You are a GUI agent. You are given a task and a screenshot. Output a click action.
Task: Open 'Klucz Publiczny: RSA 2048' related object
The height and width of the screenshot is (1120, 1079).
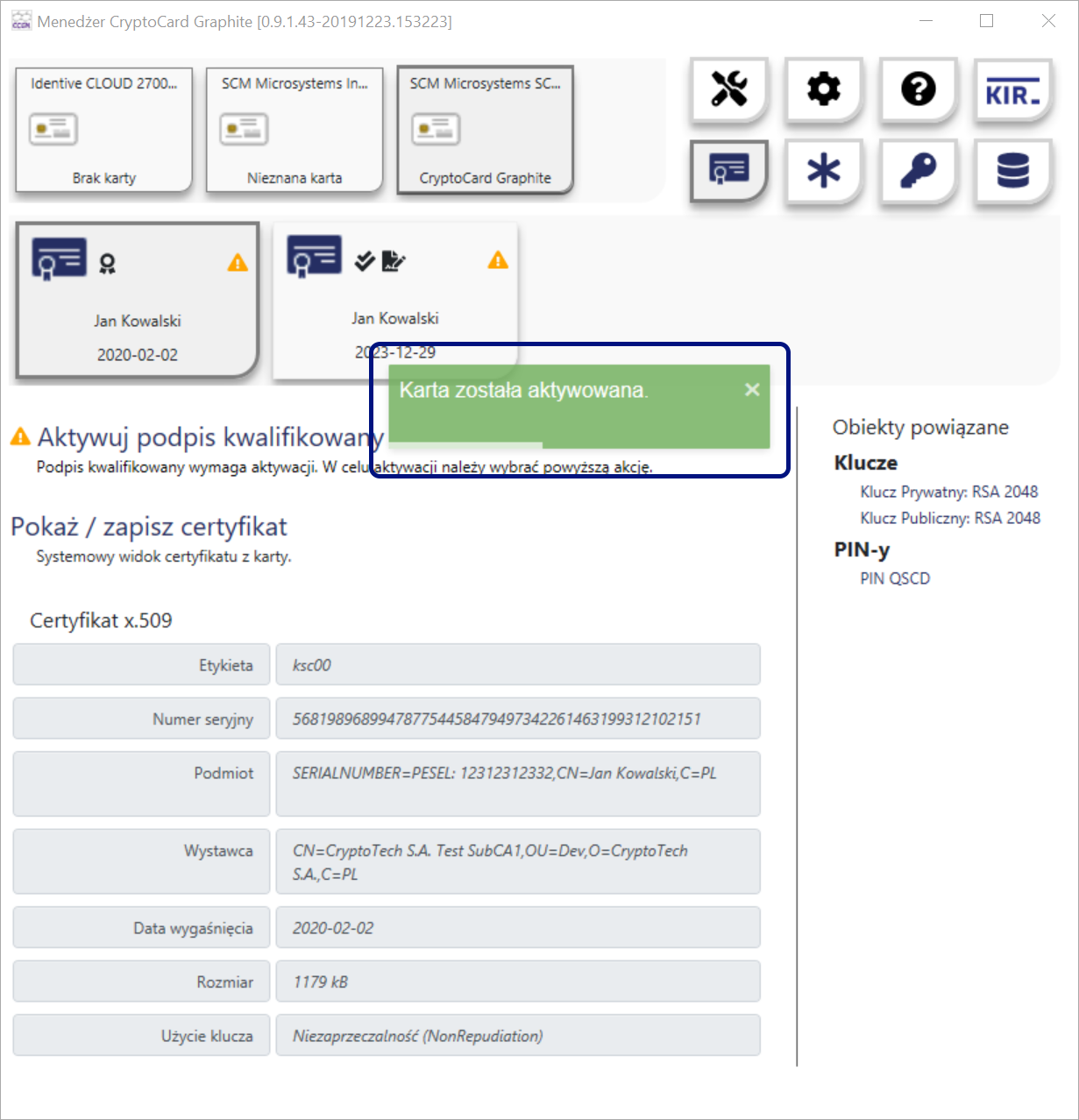pyautogui.click(x=949, y=518)
